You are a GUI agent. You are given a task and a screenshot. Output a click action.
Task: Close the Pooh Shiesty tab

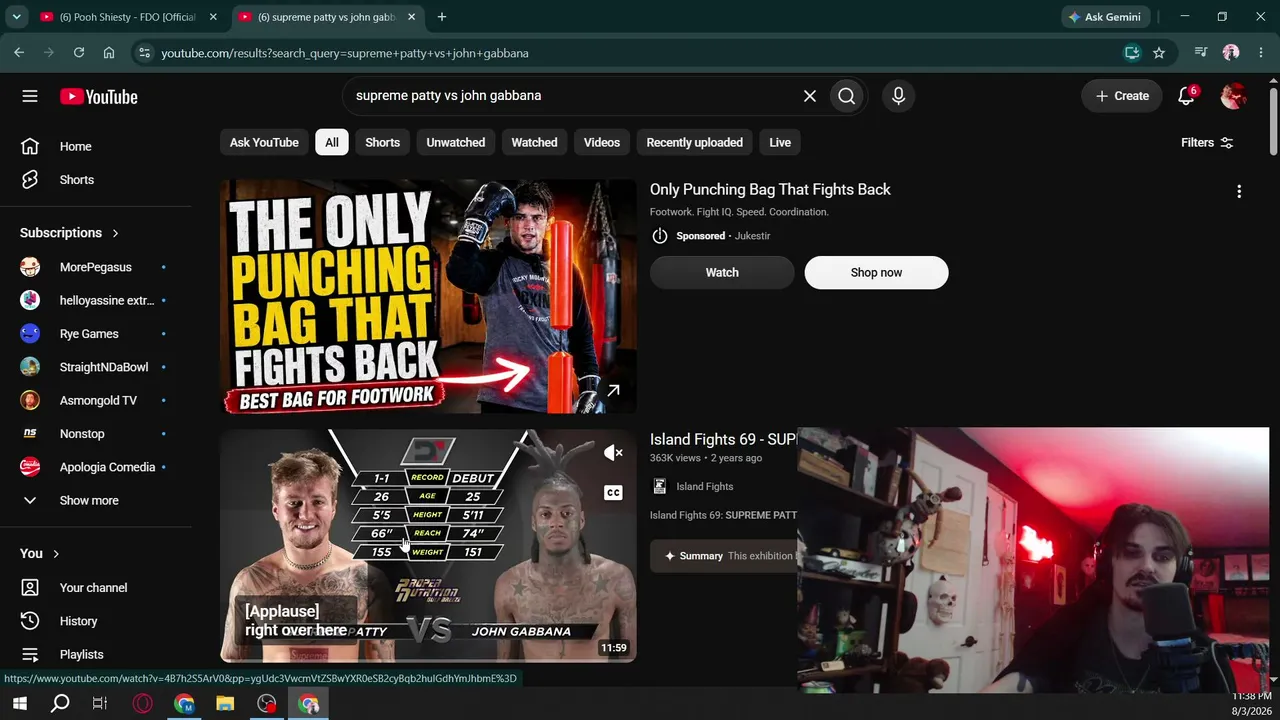pos(213,17)
